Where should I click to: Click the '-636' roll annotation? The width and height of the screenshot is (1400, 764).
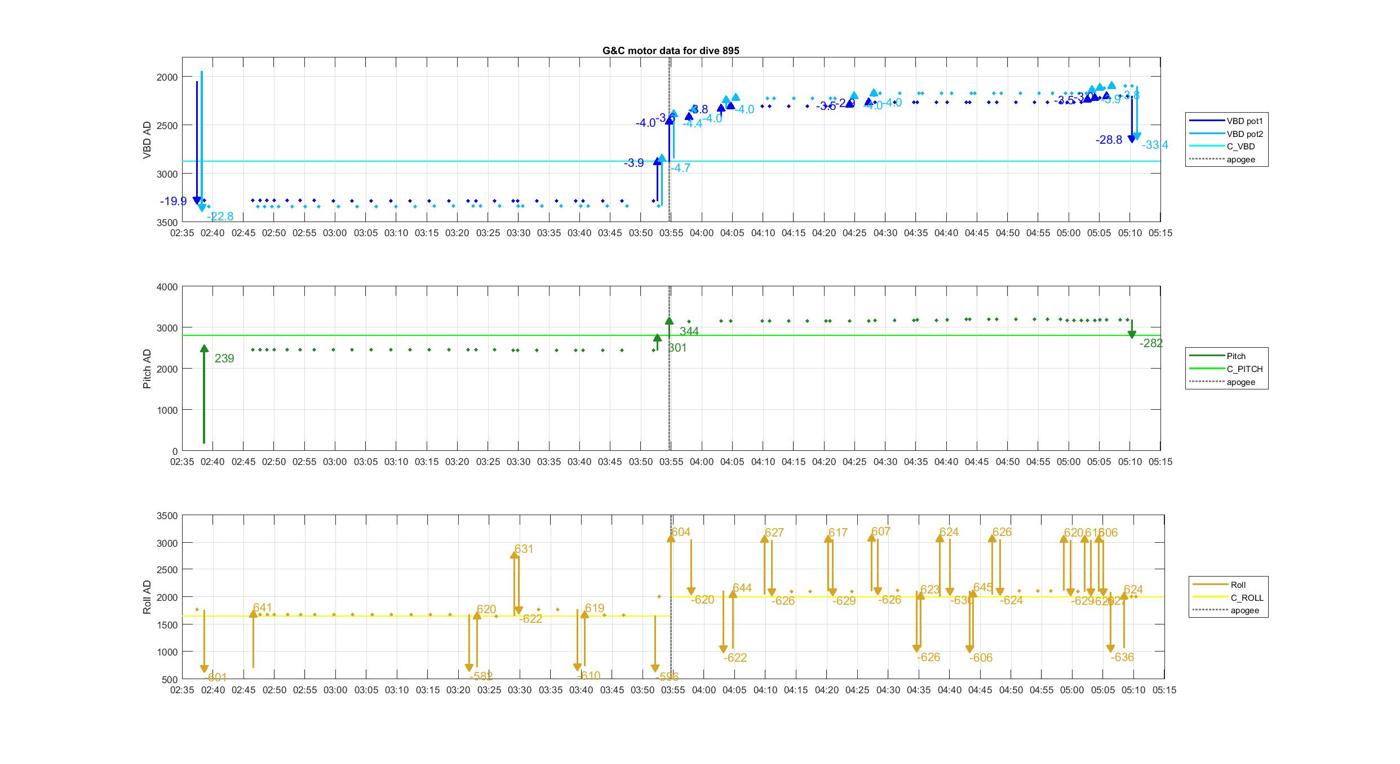click(x=1122, y=657)
